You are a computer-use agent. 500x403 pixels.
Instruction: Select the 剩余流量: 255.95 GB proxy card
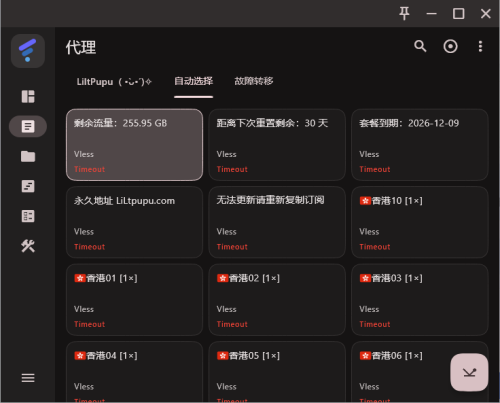[x=134, y=145]
